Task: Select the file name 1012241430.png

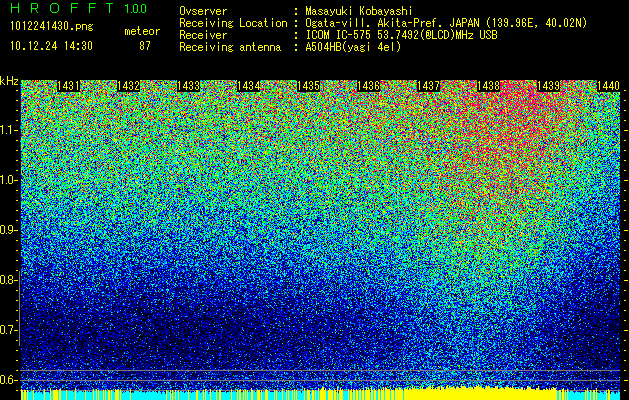Action: point(52,27)
